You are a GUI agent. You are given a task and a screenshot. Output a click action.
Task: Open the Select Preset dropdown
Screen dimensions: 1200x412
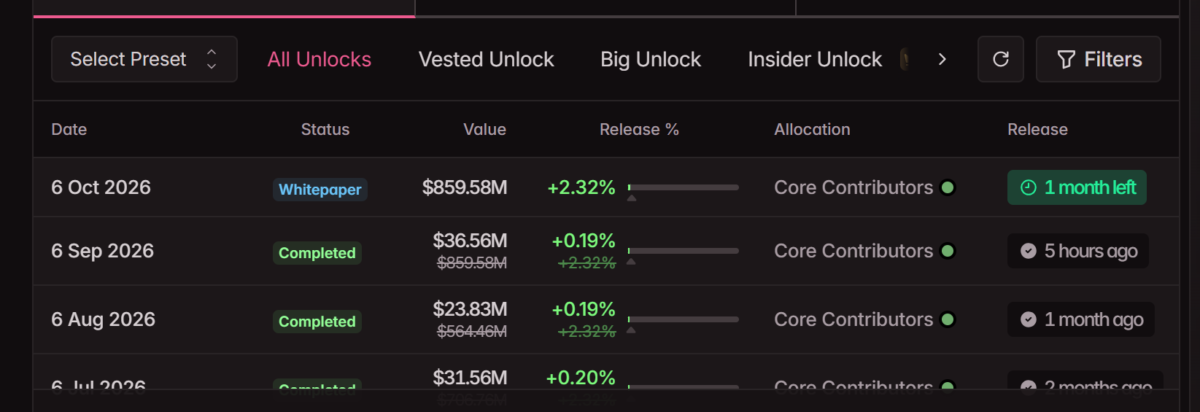(x=144, y=59)
